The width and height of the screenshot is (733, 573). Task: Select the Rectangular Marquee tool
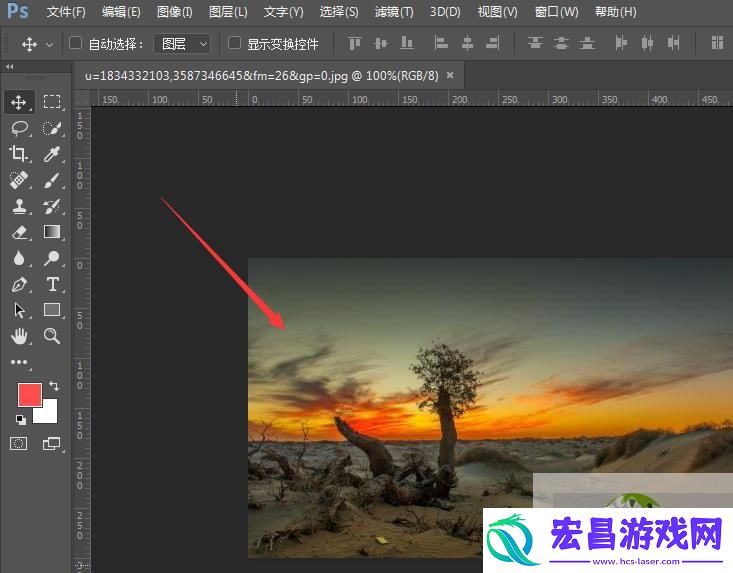[x=52, y=102]
